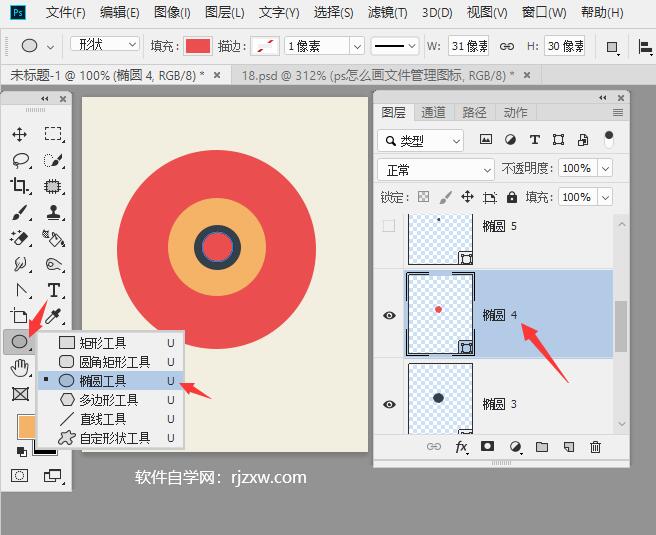
Task: Select the Crop tool
Action: coord(20,185)
